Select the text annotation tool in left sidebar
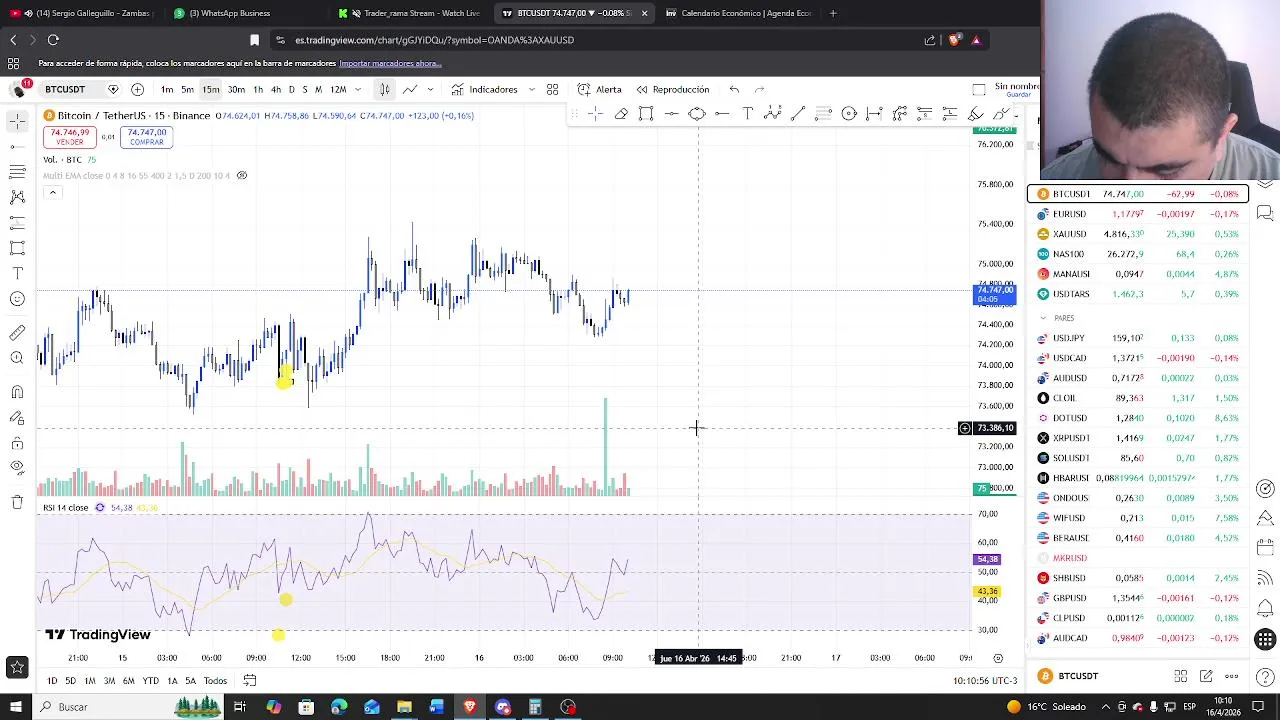1280x720 pixels. pos(17,273)
